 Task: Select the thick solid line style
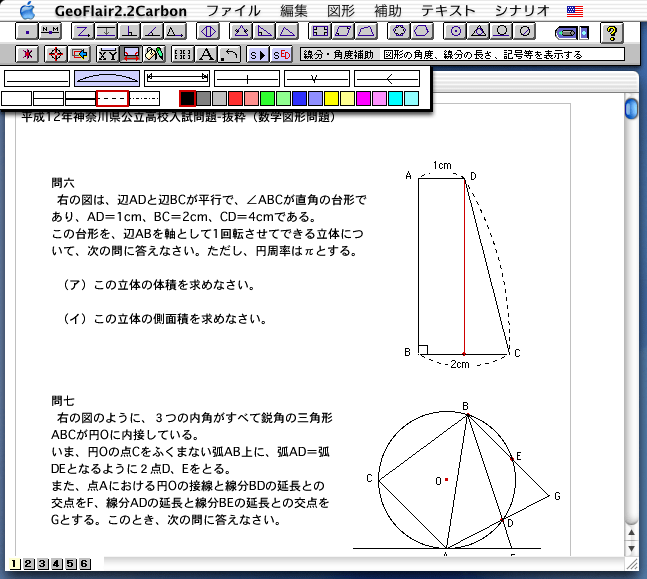(80, 99)
